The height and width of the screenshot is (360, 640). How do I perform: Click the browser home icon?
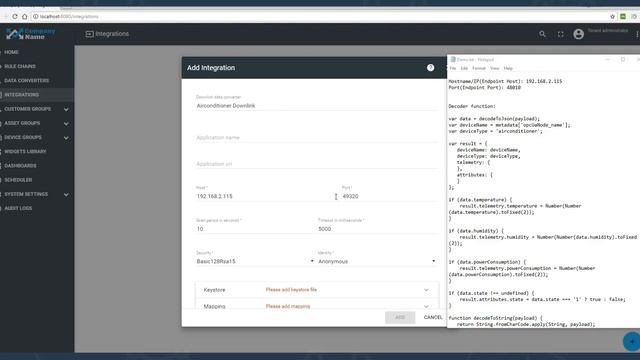(x=24, y=17)
